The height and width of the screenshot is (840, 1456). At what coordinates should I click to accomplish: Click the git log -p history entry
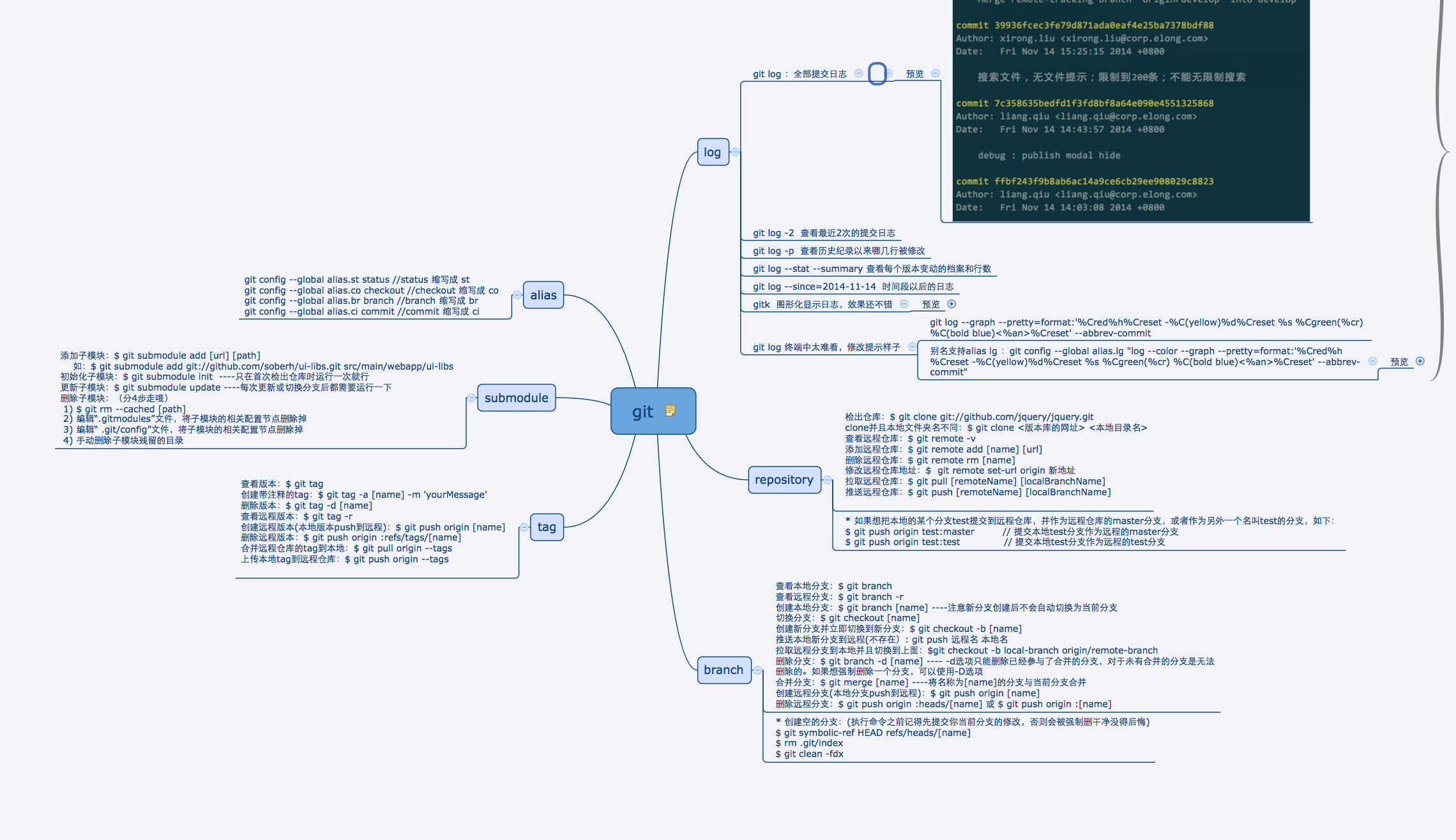tap(838, 251)
